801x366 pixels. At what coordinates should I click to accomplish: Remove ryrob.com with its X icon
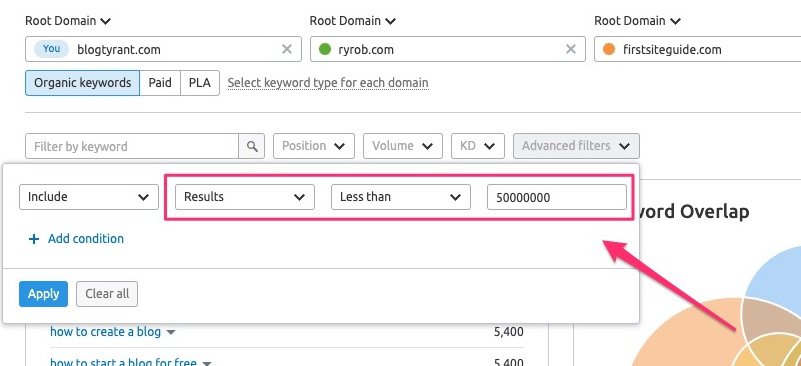pyautogui.click(x=571, y=49)
